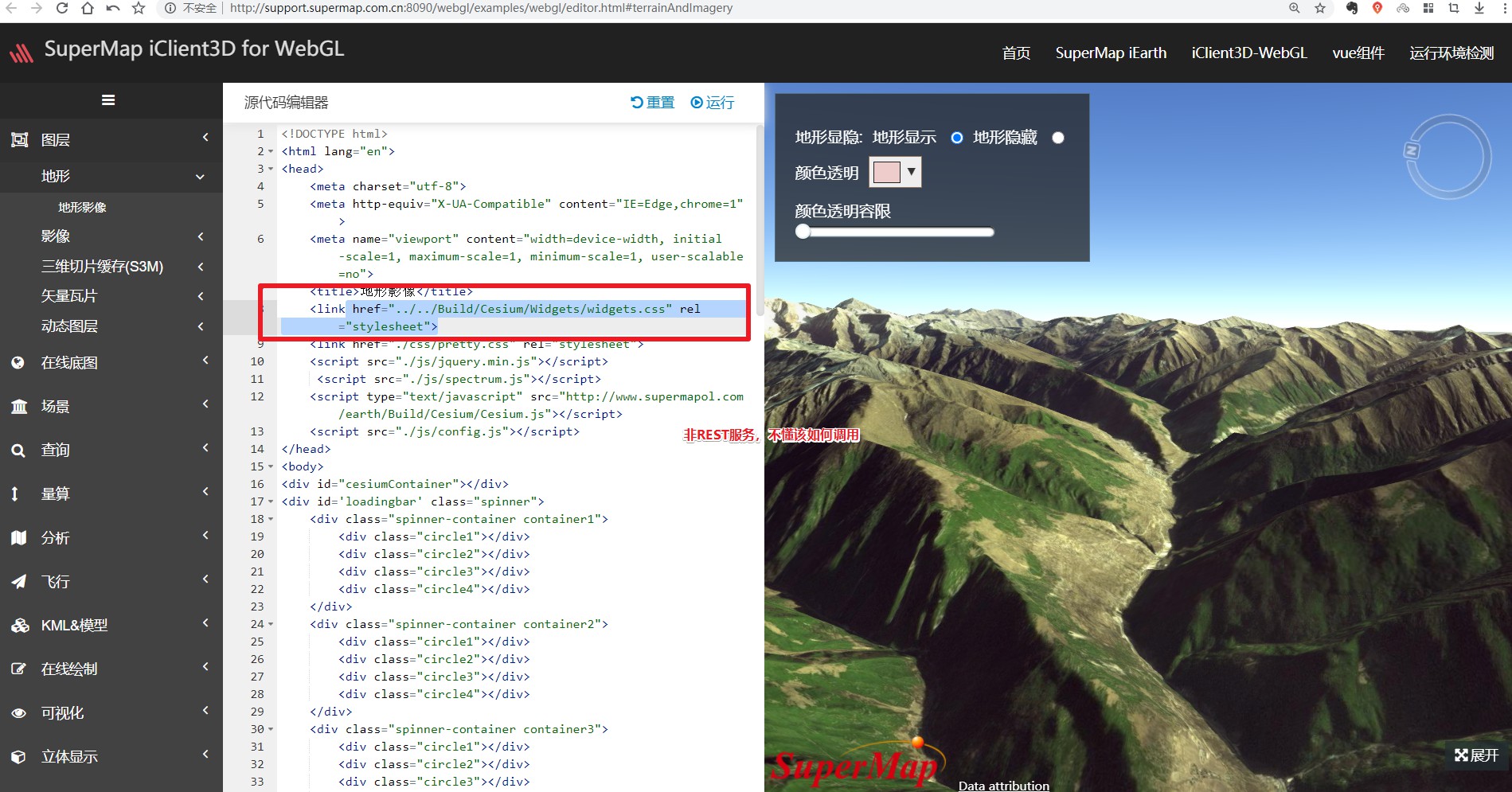This screenshot has height=792, width=1512.
Task: Click the 重置 reset button
Action: point(652,103)
